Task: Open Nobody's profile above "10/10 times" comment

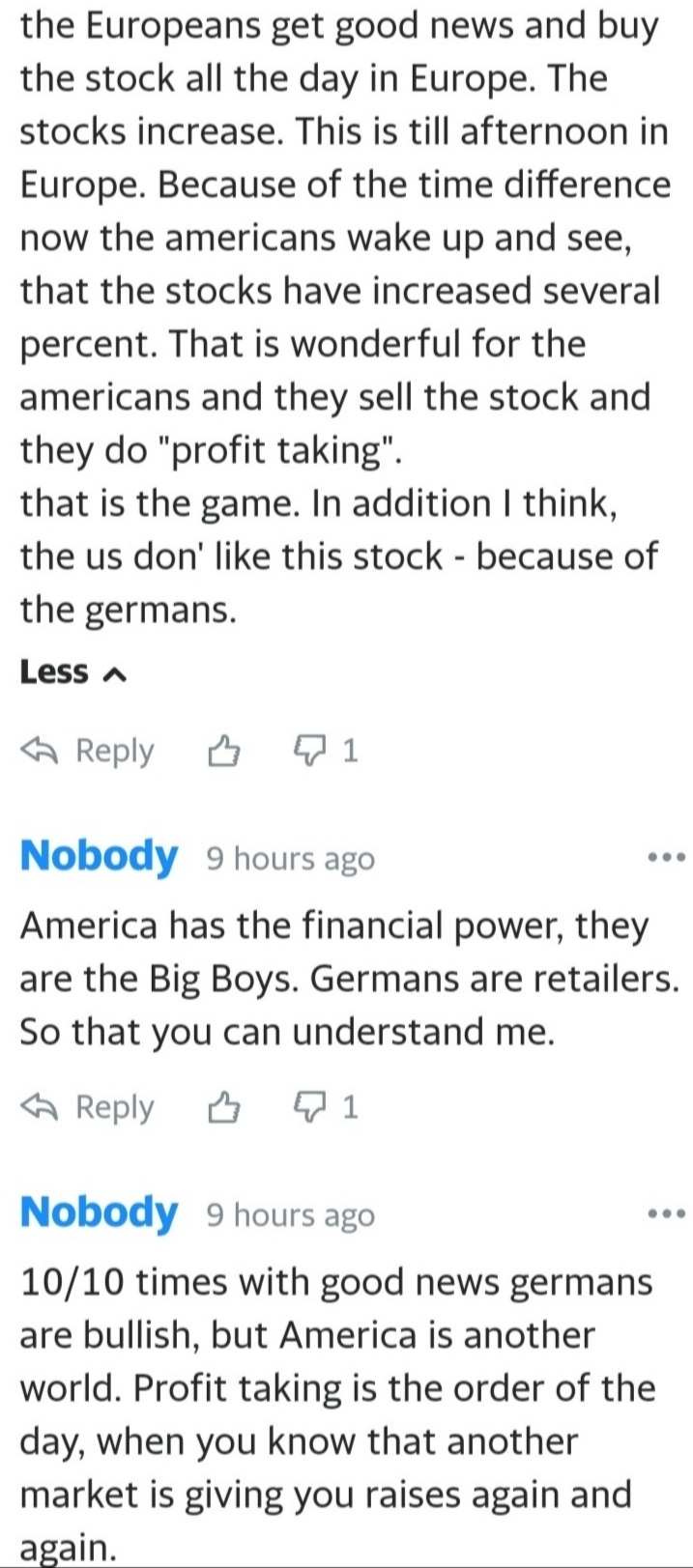Action: click(x=99, y=1212)
